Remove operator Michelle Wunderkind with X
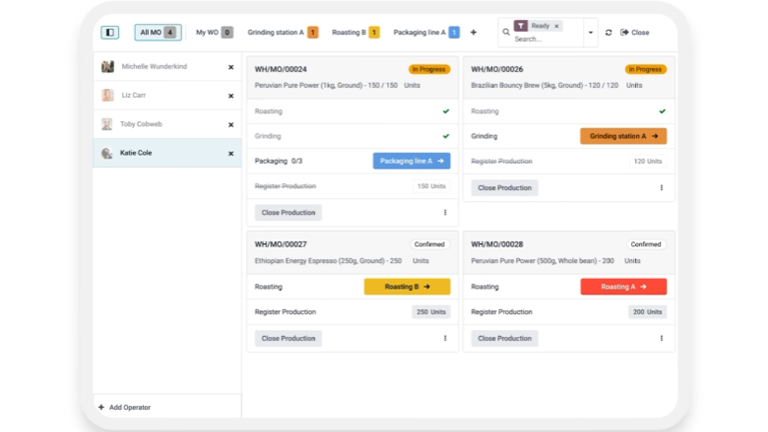768x432 pixels. point(231,67)
